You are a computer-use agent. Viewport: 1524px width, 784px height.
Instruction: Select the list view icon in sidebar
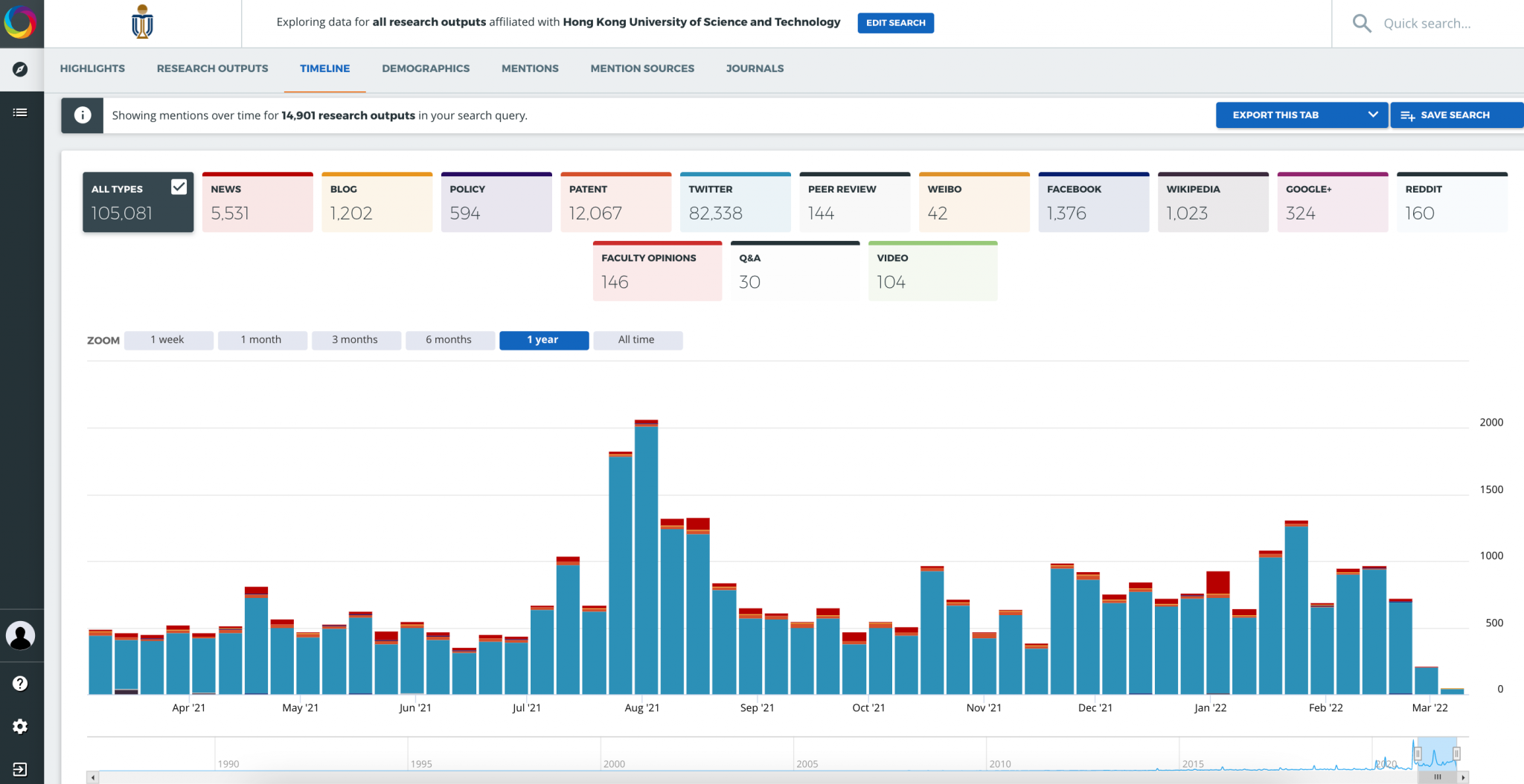21,112
